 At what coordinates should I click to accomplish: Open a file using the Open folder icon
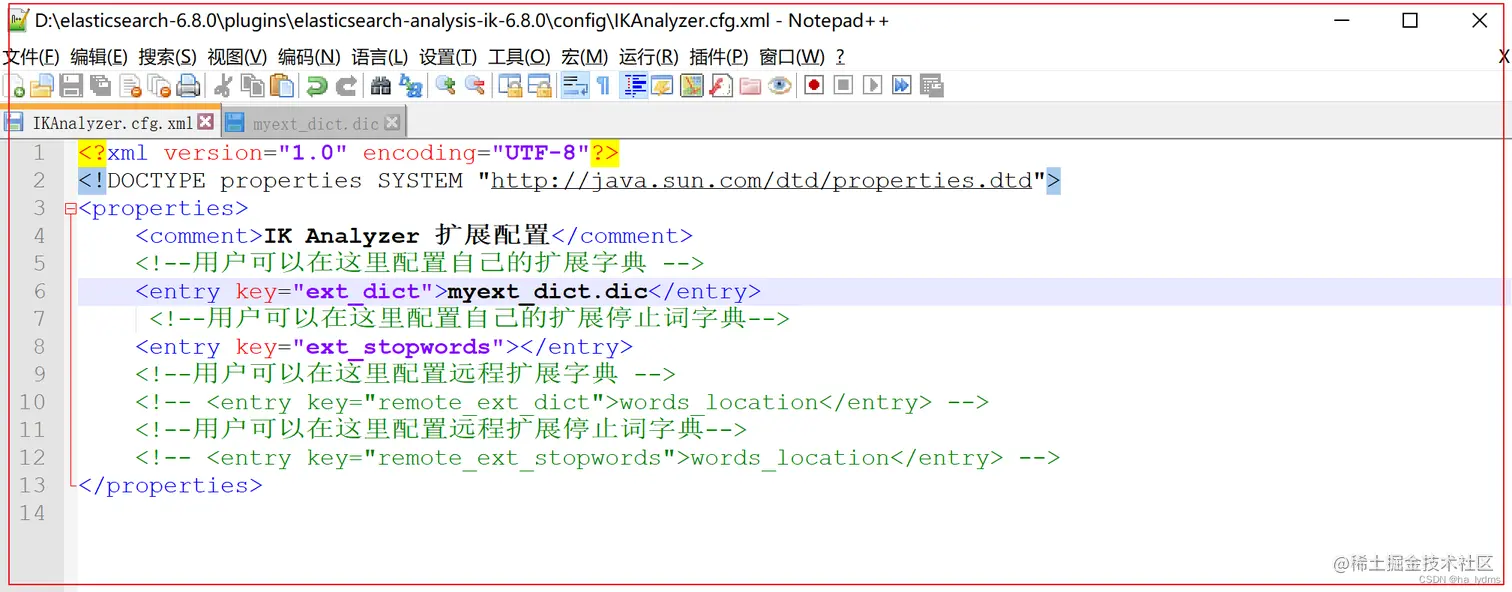(x=42, y=86)
